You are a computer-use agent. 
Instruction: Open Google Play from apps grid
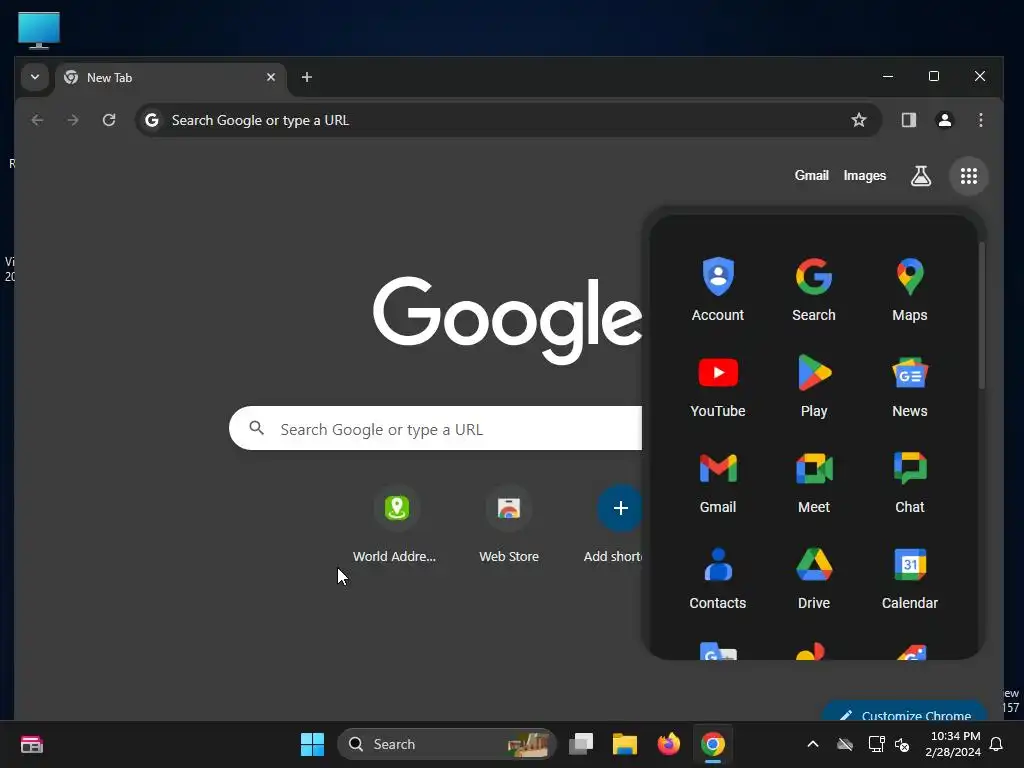tap(814, 385)
